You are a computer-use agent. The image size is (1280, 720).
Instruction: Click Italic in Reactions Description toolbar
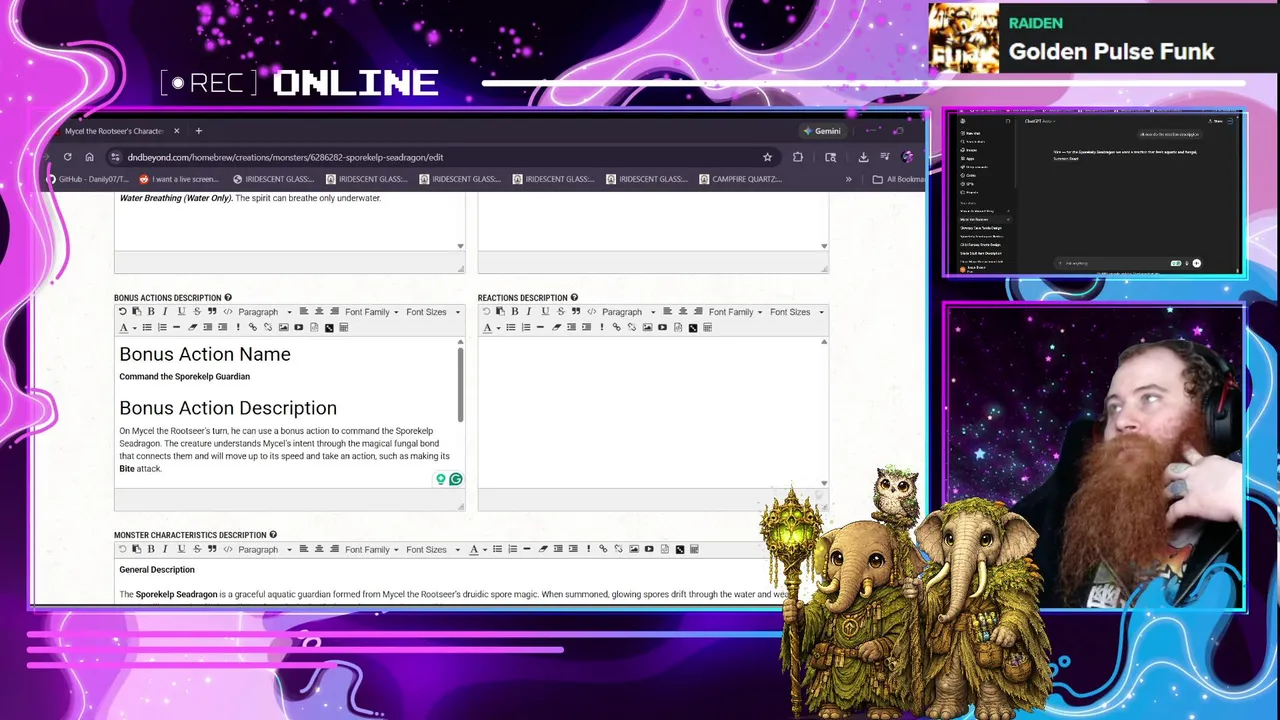(x=529, y=312)
